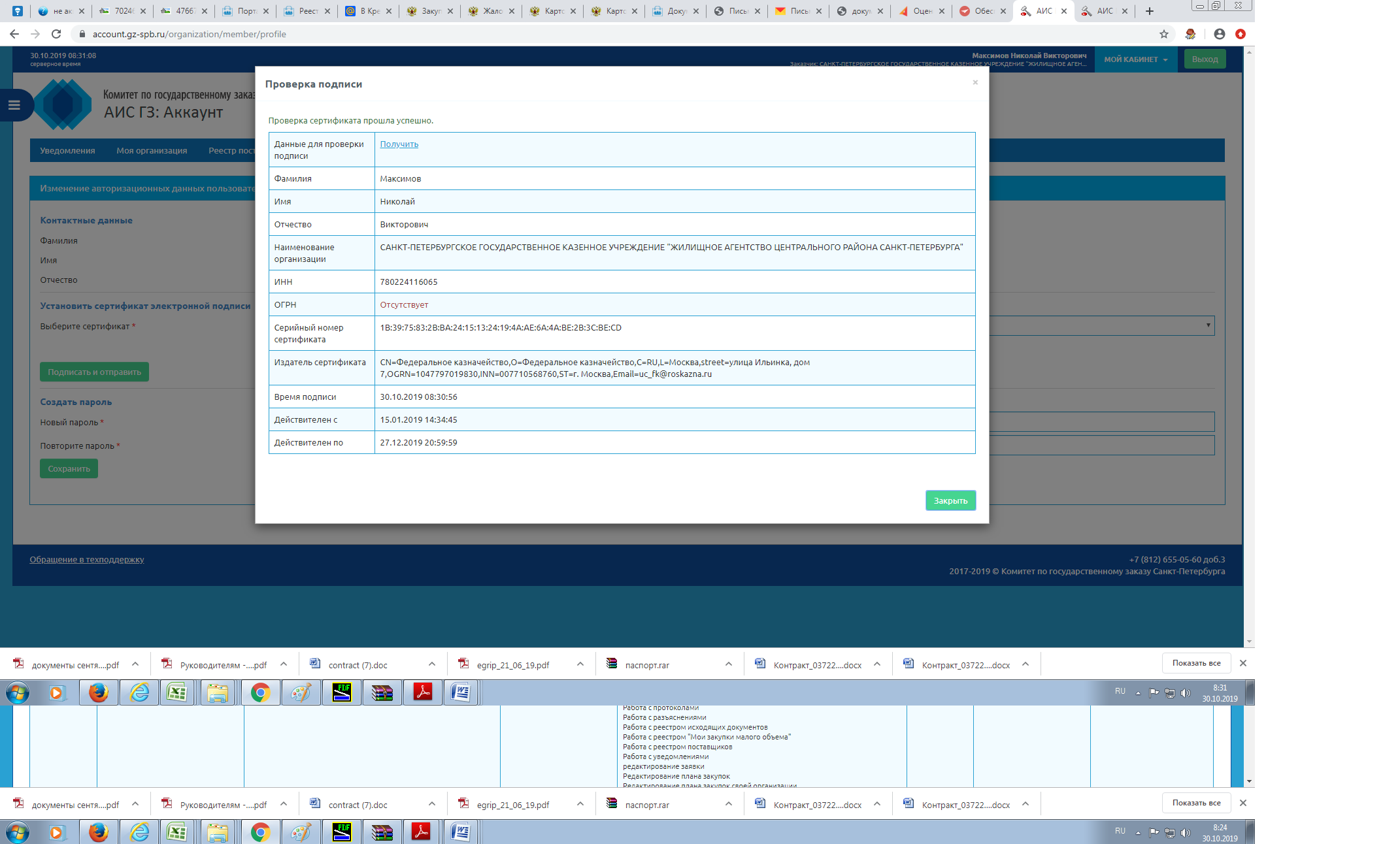The width and height of the screenshot is (1400, 844).
Task: Switch to the Моя организация menu item
Action: pos(152,150)
